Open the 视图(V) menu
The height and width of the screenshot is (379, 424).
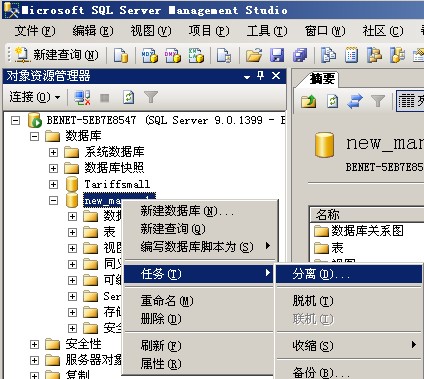[151, 31]
